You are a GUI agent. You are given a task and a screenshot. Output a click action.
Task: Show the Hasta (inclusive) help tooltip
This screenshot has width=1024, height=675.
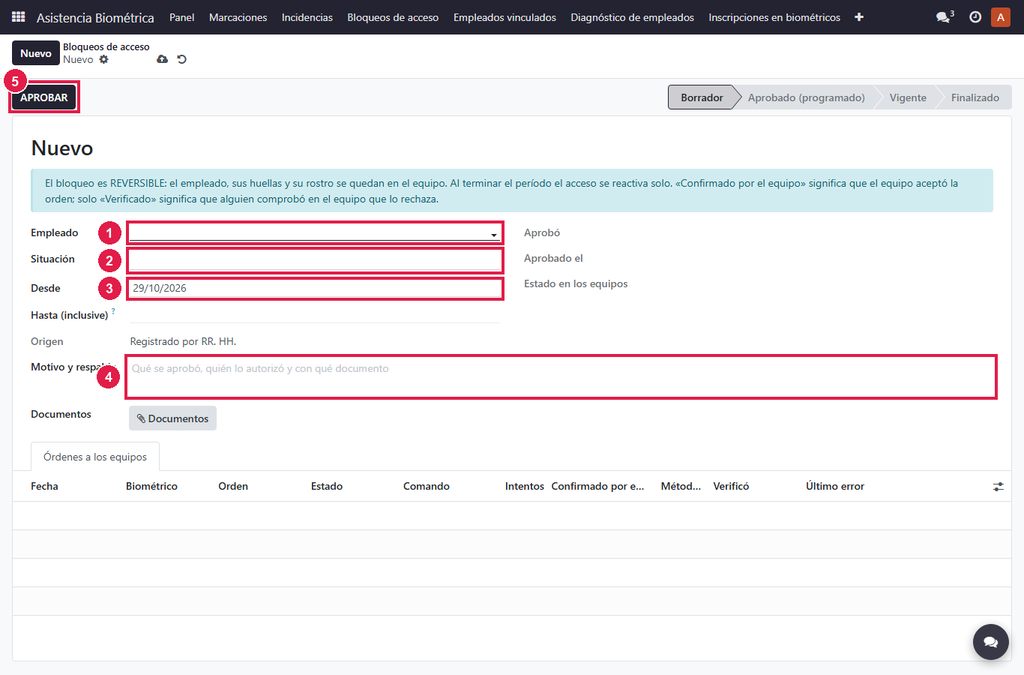[x=113, y=312]
